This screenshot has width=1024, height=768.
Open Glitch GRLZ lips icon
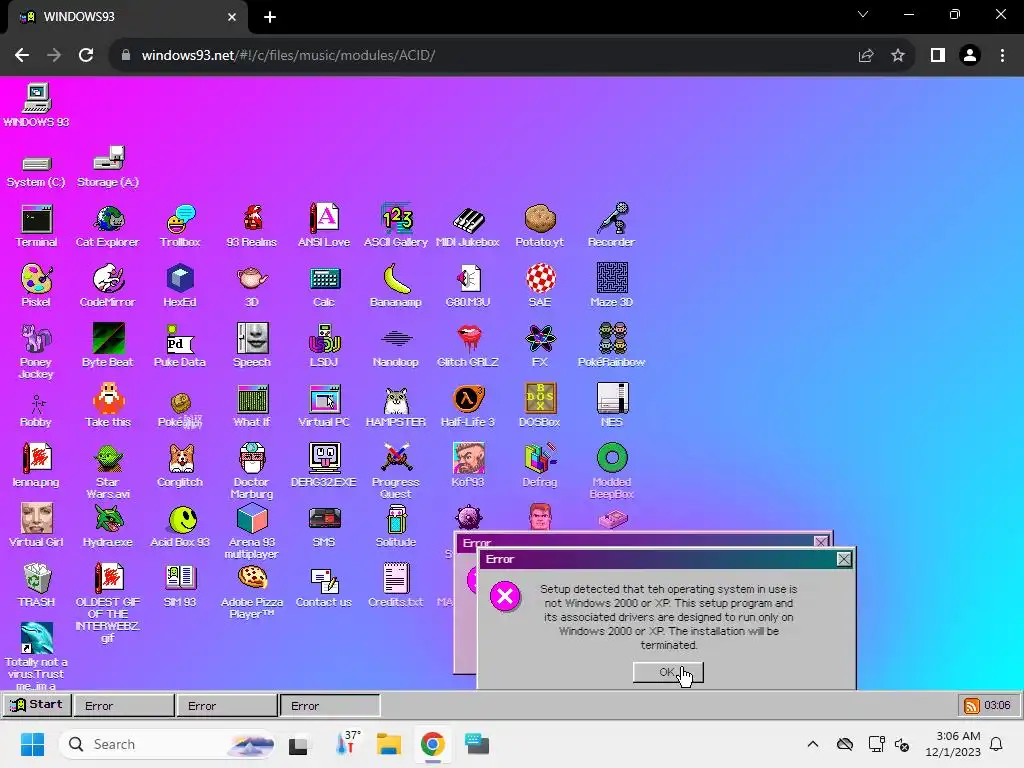coord(468,345)
